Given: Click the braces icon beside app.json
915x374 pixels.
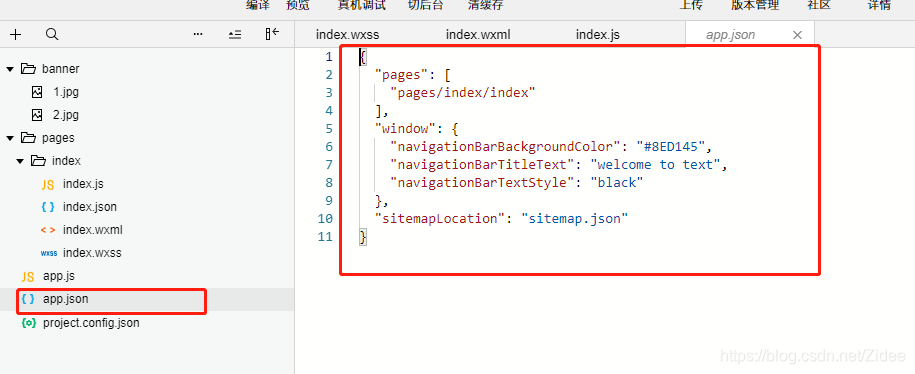Looking at the screenshot, I should [28, 299].
